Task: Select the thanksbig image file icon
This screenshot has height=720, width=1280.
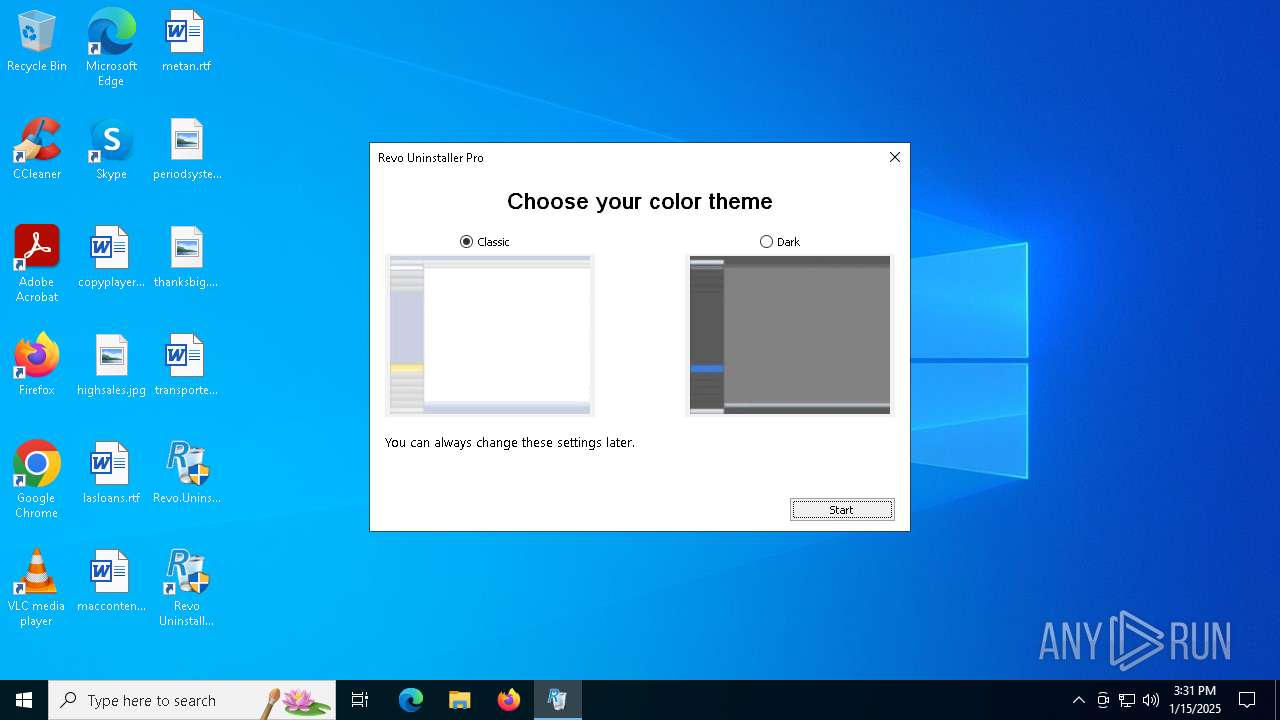Action: (x=186, y=258)
